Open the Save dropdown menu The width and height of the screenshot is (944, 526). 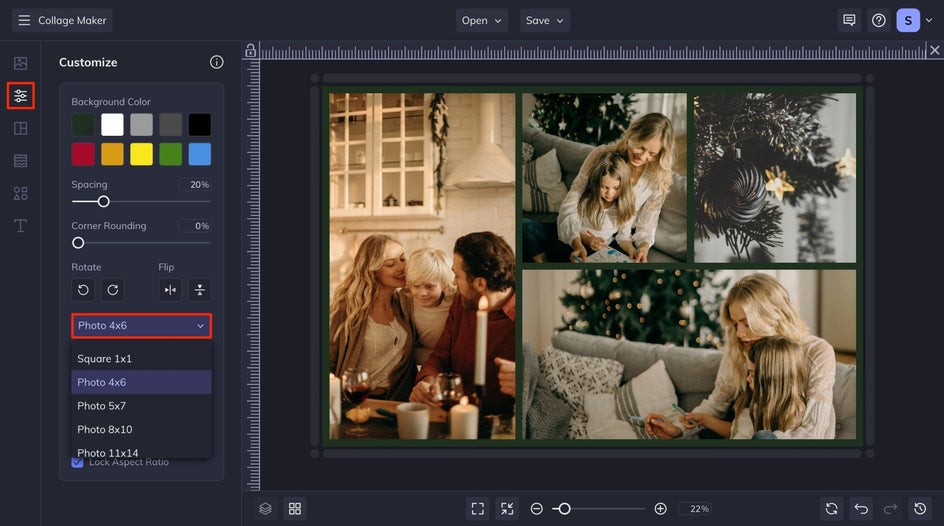pyautogui.click(x=545, y=20)
